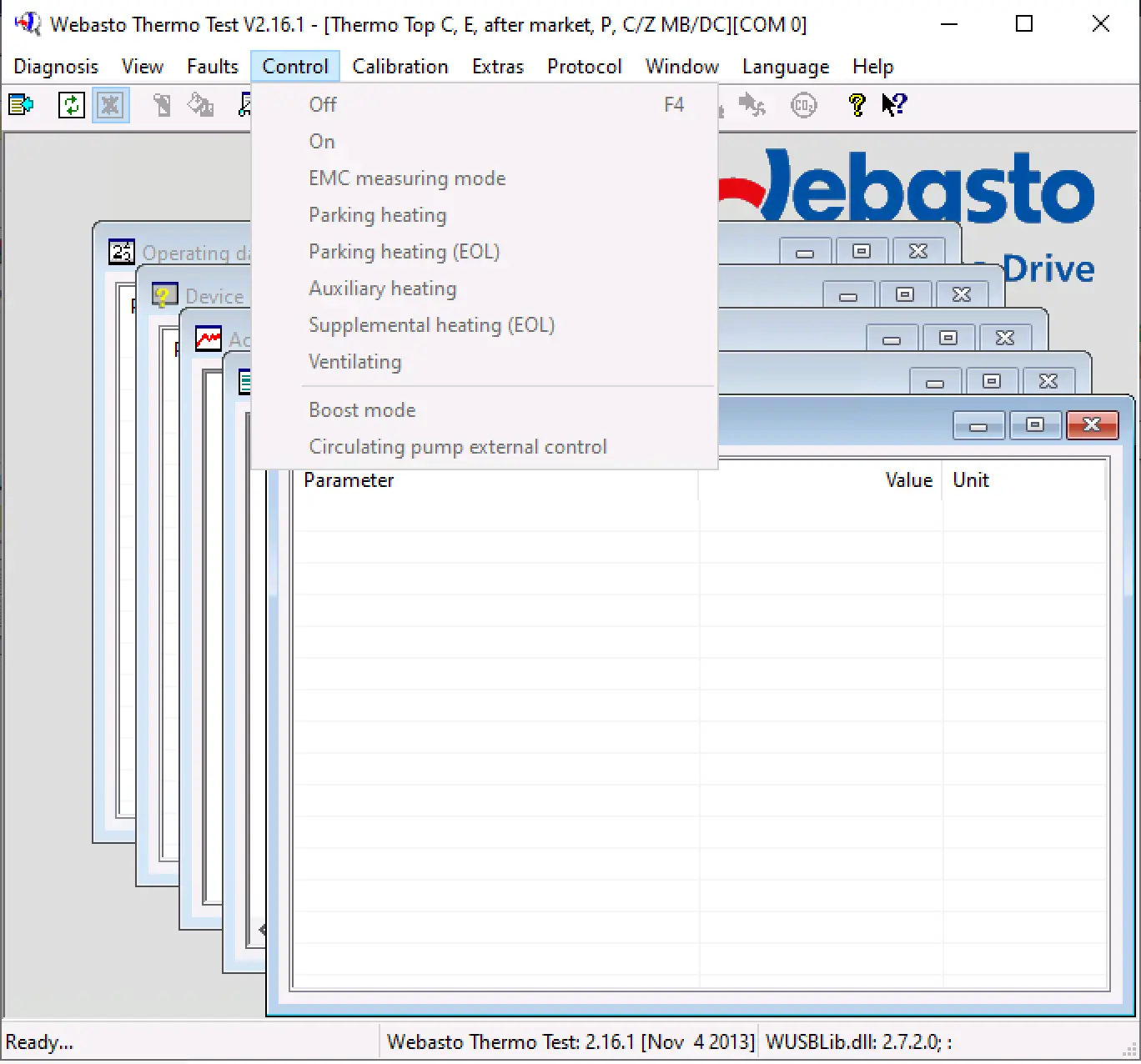Click the context help arrow-question icon

pos(894,105)
